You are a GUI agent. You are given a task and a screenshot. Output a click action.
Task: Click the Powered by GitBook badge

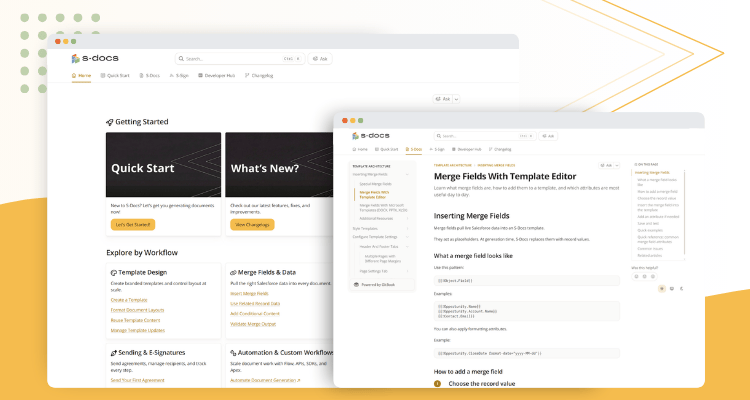[382, 285]
